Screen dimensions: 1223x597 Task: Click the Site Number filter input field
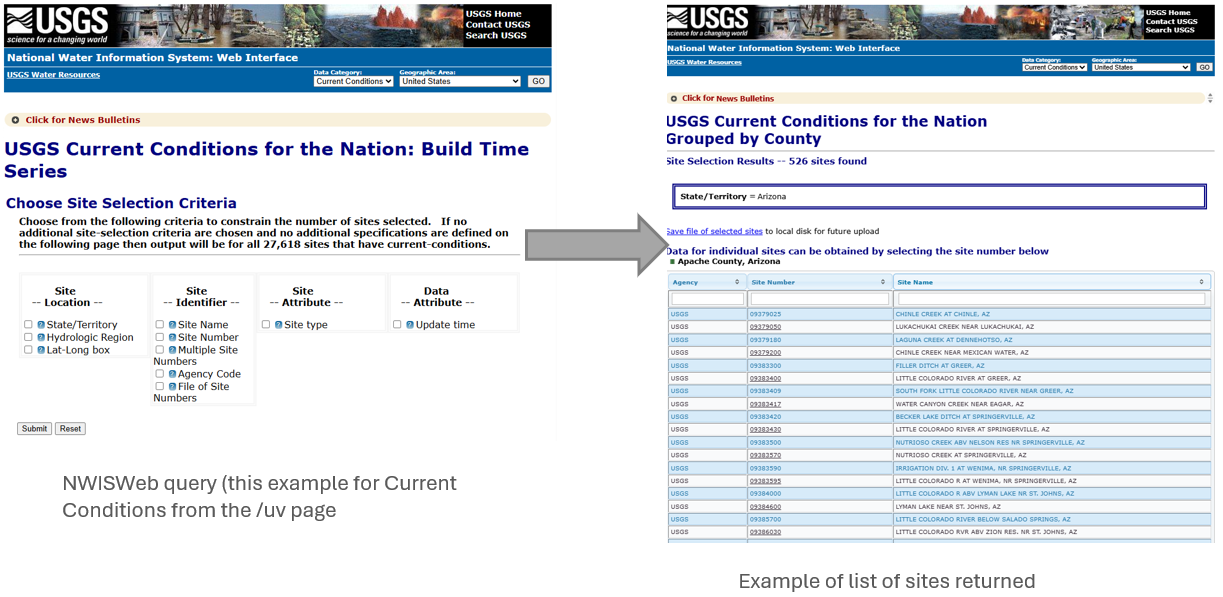[819, 299]
